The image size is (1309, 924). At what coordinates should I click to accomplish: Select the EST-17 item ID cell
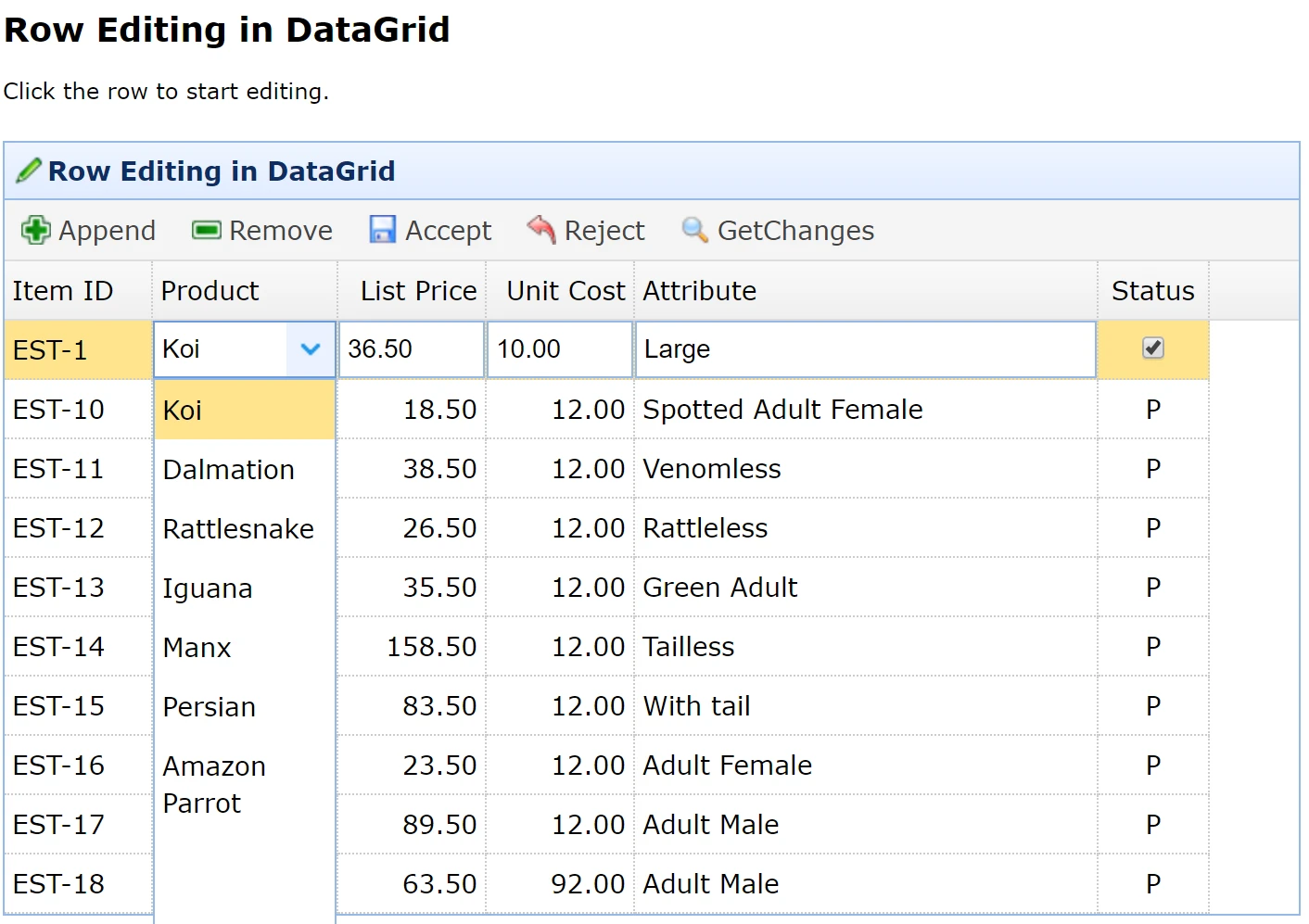[78, 824]
